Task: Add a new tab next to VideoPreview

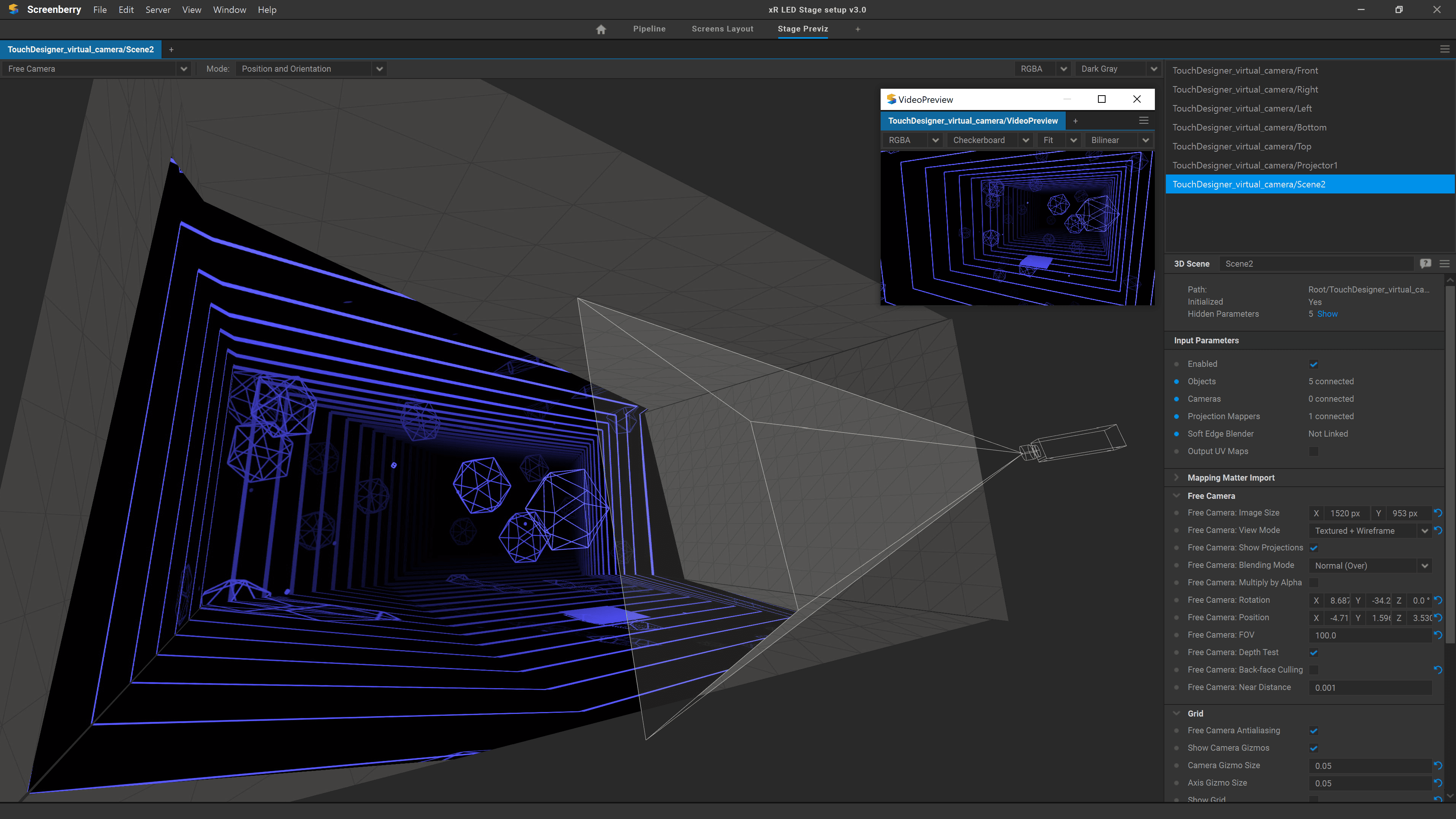Action: point(1075,121)
